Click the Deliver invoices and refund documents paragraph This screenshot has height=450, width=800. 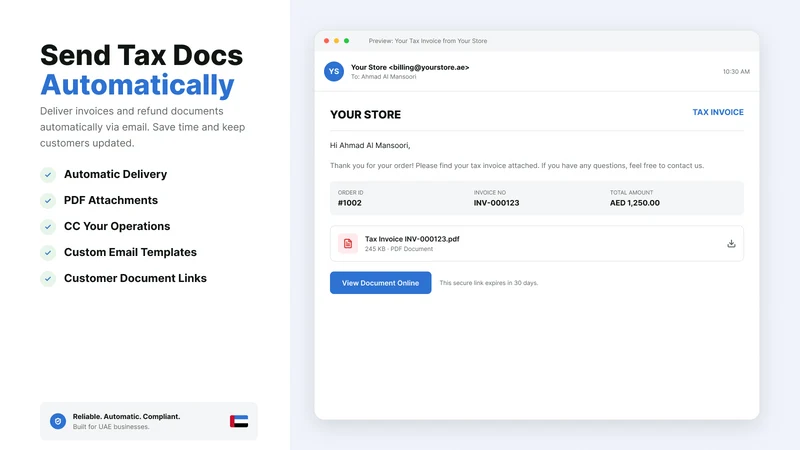coord(142,127)
